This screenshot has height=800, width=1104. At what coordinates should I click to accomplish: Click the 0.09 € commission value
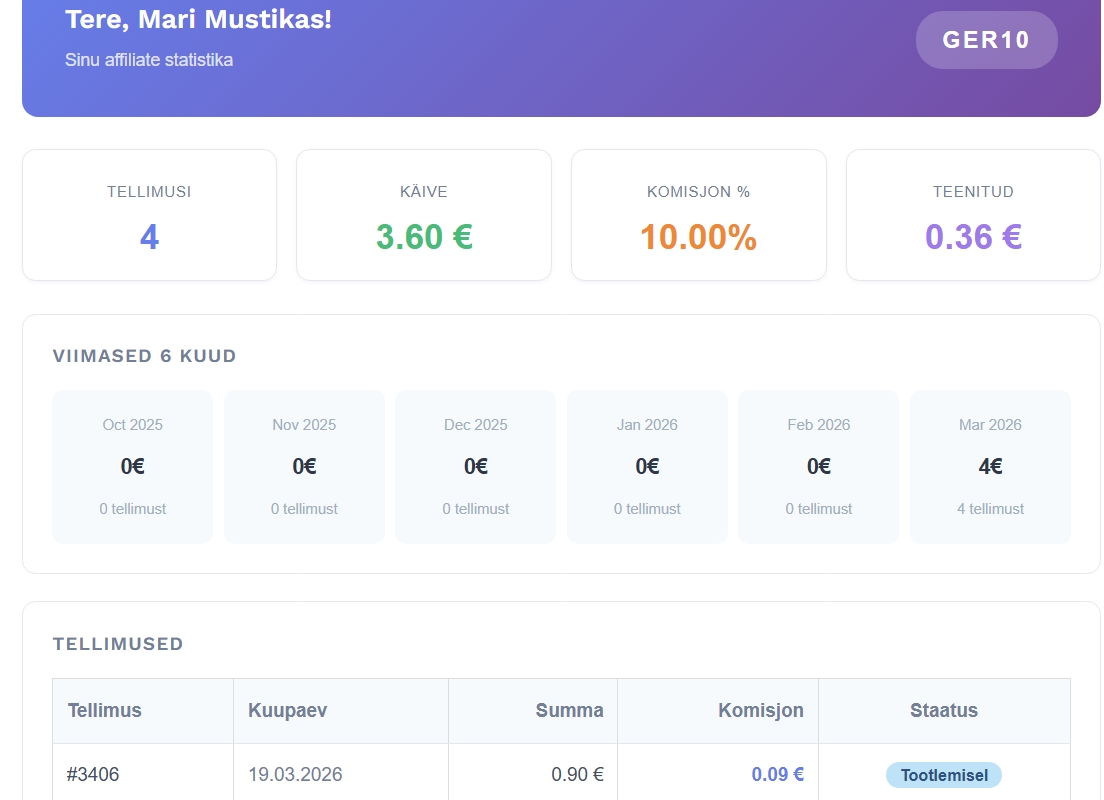tap(777, 775)
